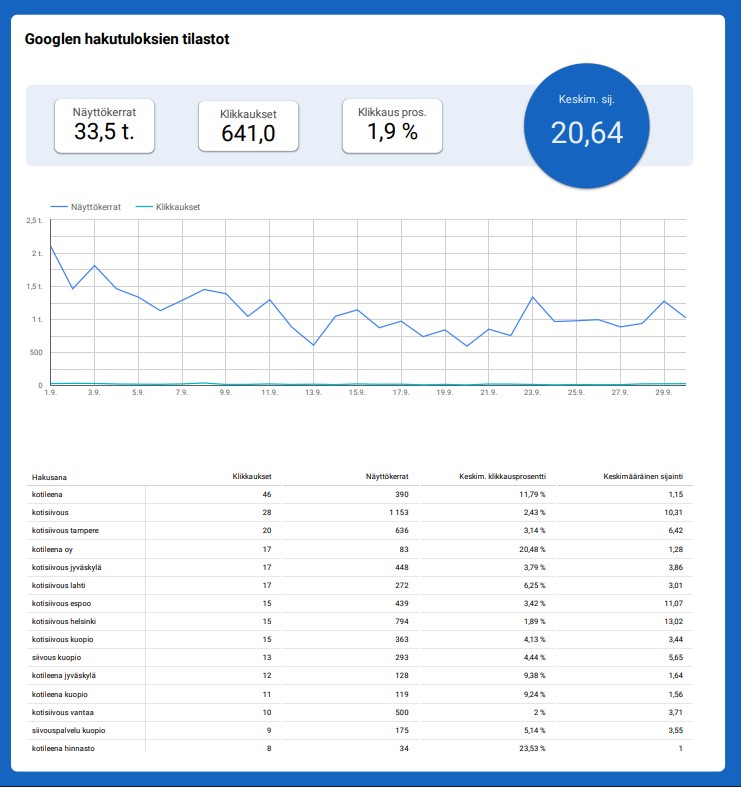Click the 'kotileena oy' search term
This screenshot has width=741, height=787.
click(55, 549)
